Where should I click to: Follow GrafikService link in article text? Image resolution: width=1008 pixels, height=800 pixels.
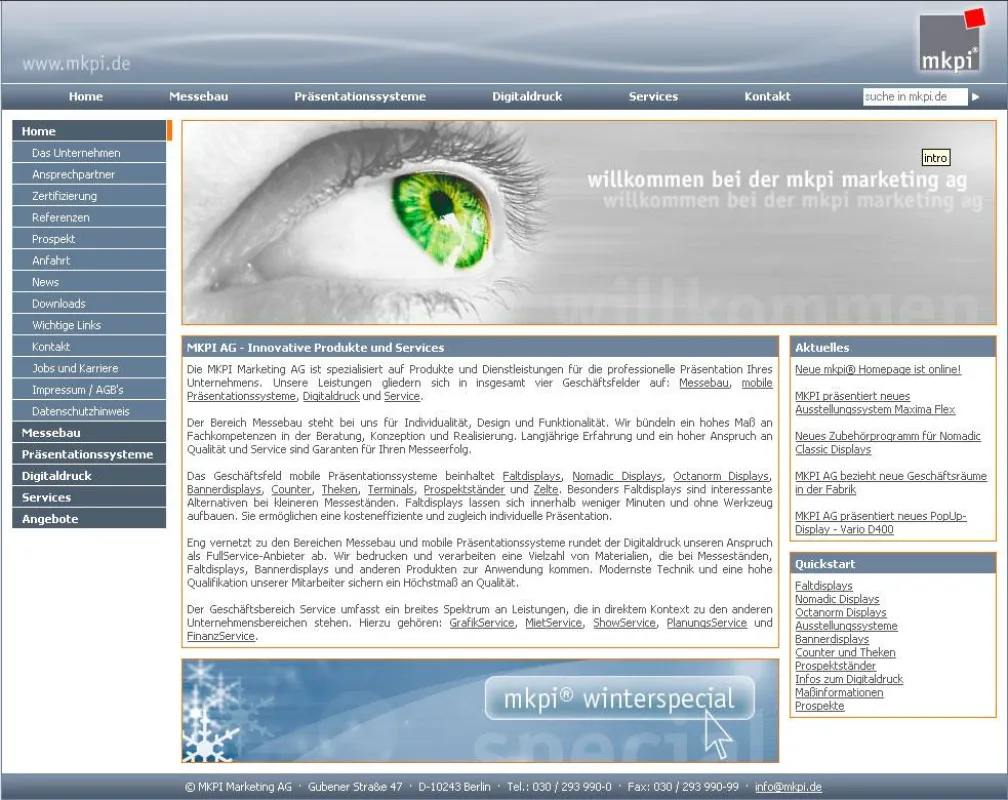tap(482, 623)
